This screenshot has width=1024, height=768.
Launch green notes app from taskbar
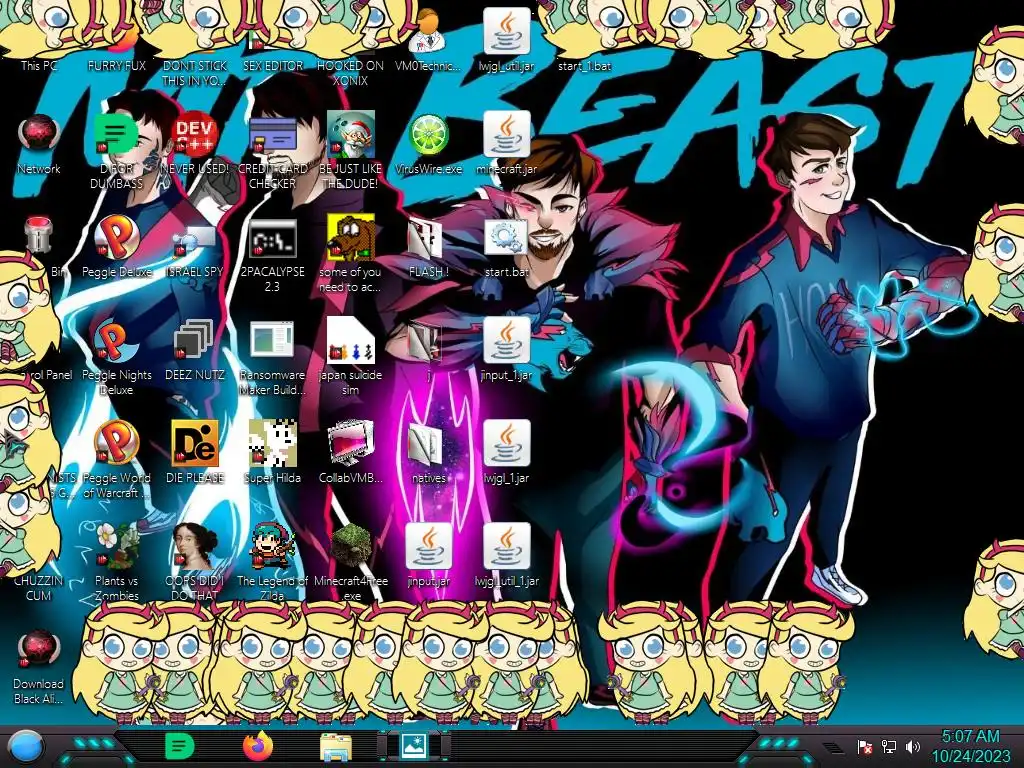coord(179,746)
